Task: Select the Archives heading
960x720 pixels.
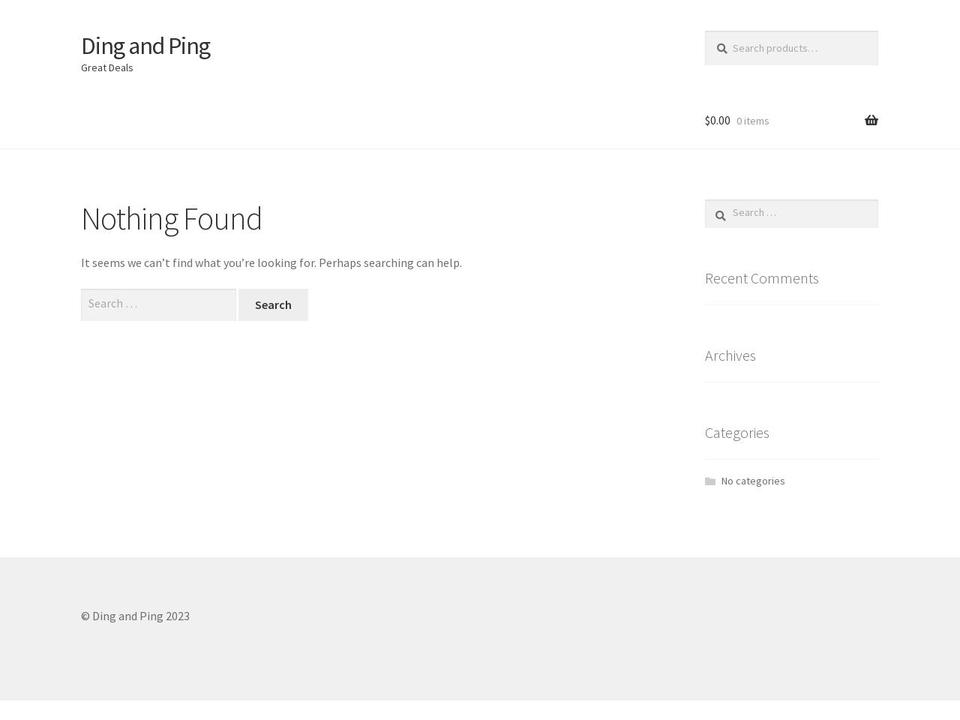Action: click(x=730, y=356)
